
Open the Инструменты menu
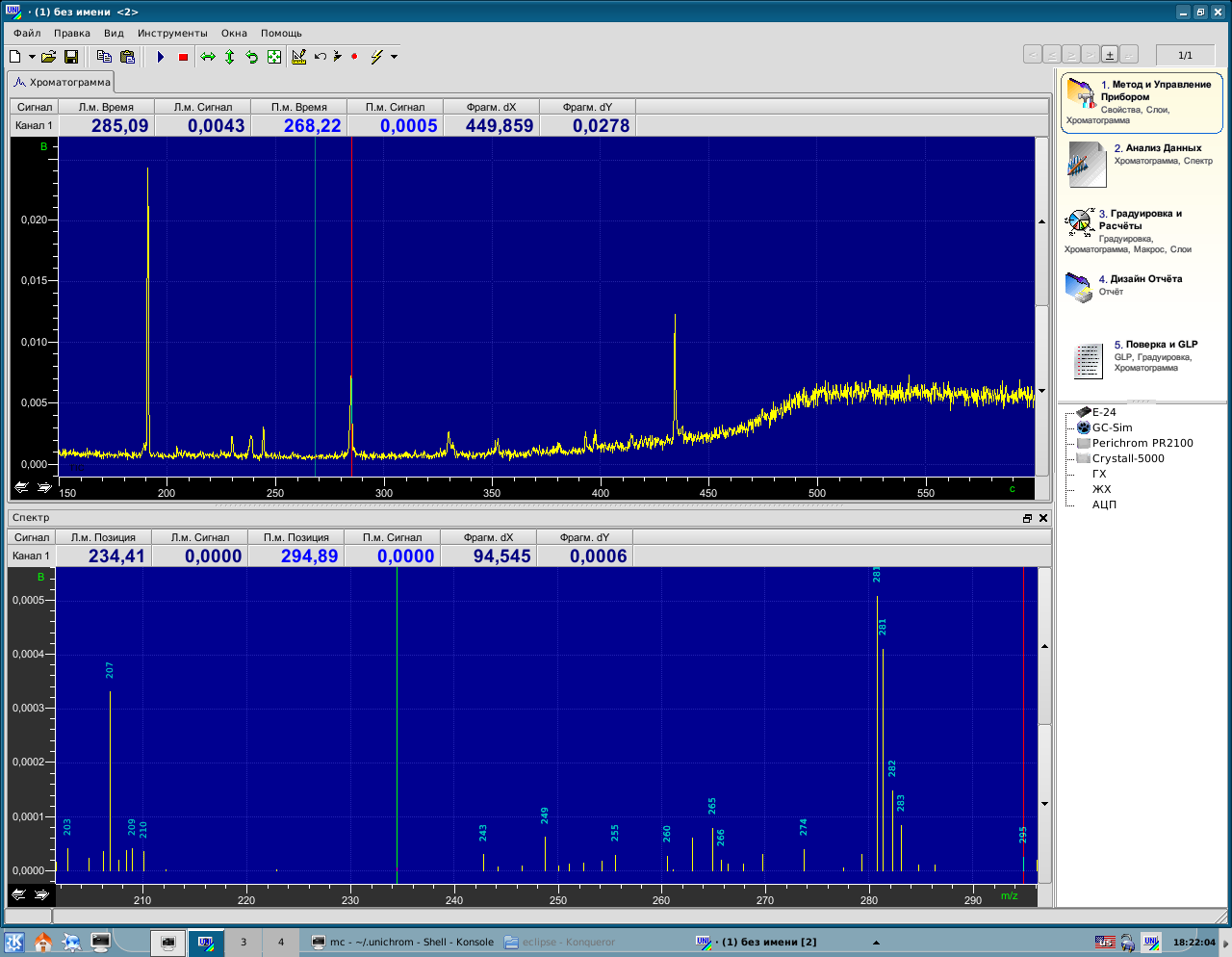[172, 33]
